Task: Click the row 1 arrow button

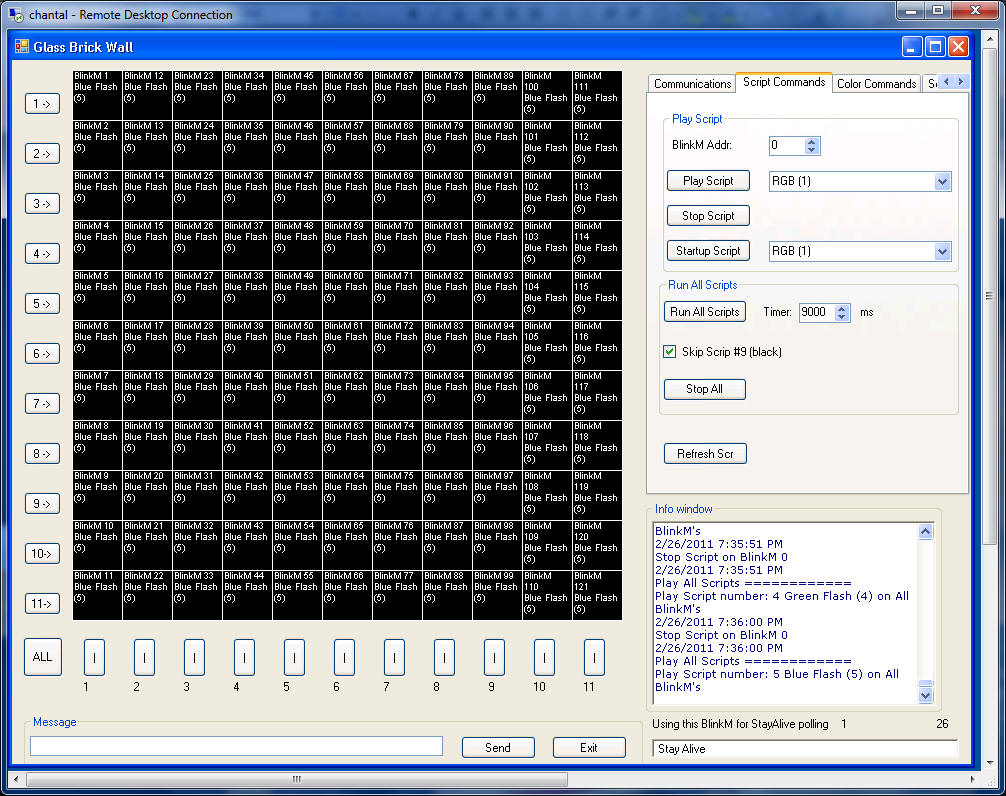Action: pos(42,103)
